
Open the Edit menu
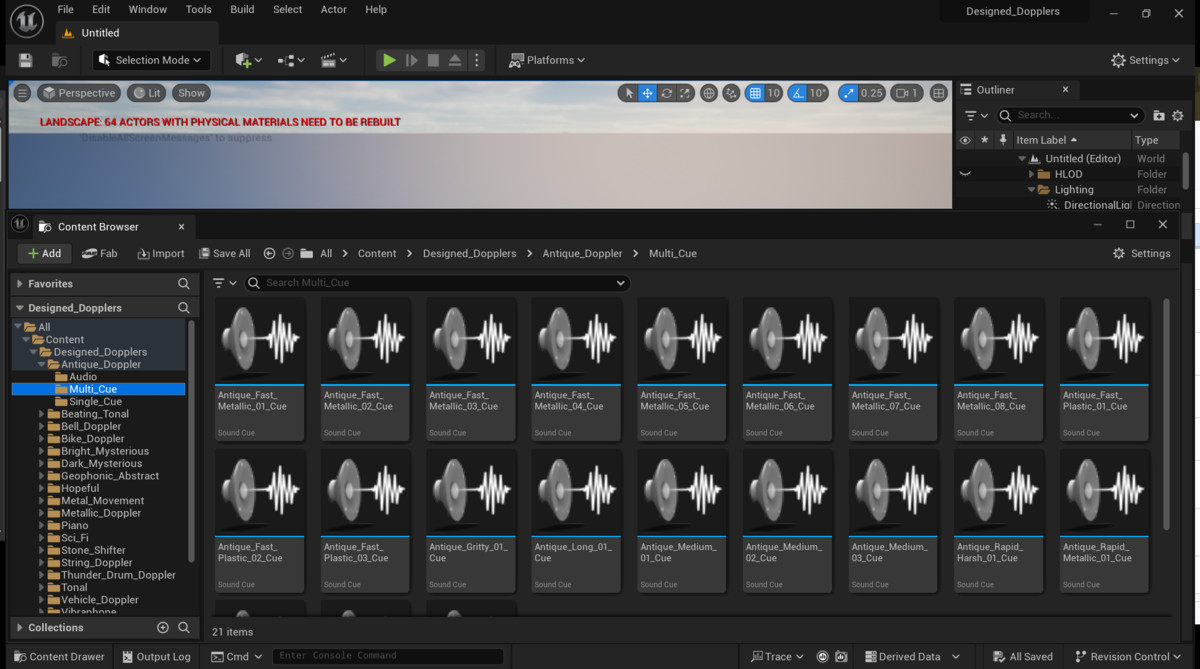coord(101,9)
